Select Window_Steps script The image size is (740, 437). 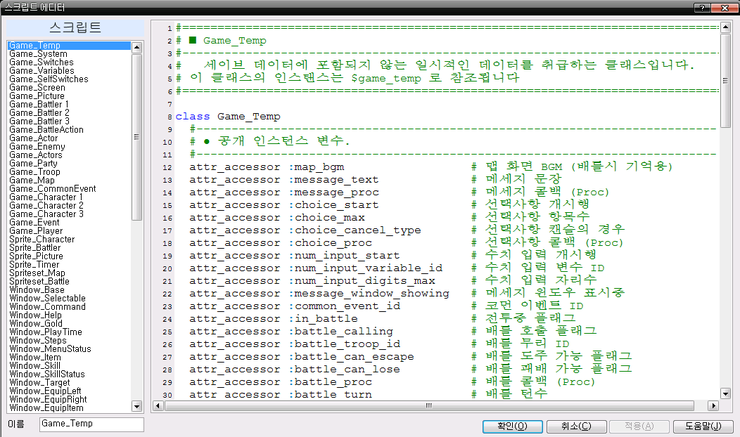point(69,341)
